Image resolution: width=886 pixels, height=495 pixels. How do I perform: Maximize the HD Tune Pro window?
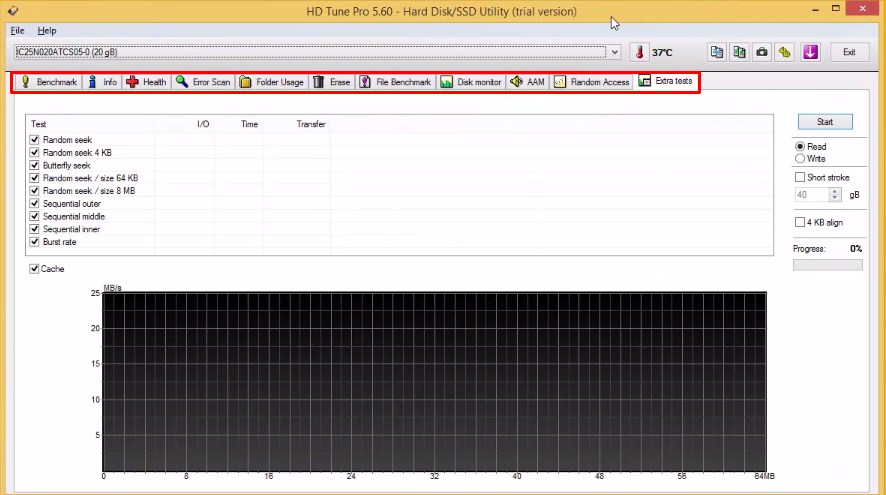click(836, 8)
